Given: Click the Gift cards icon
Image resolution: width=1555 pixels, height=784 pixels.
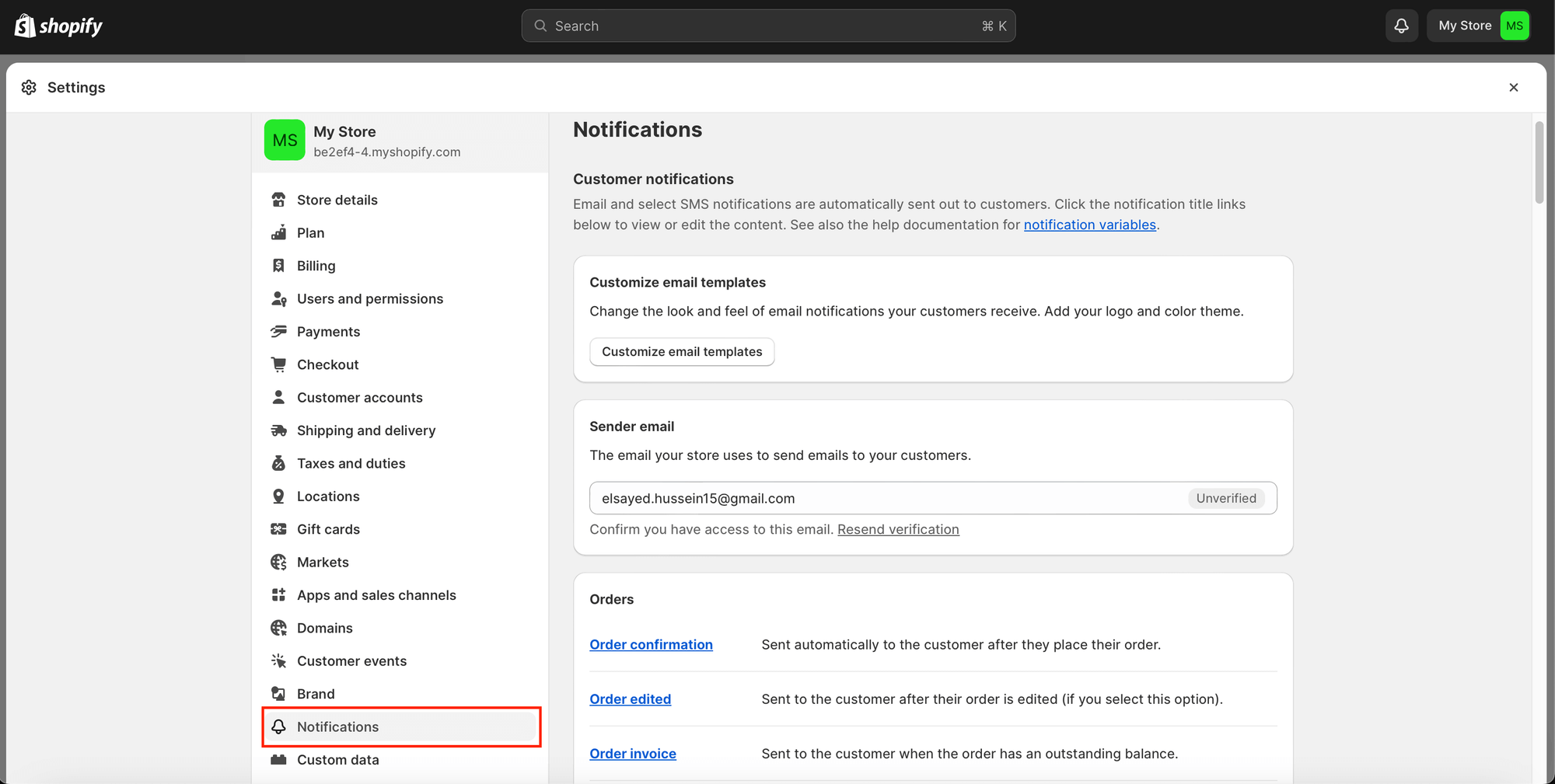Looking at the screenshot, I should (278, 529).
